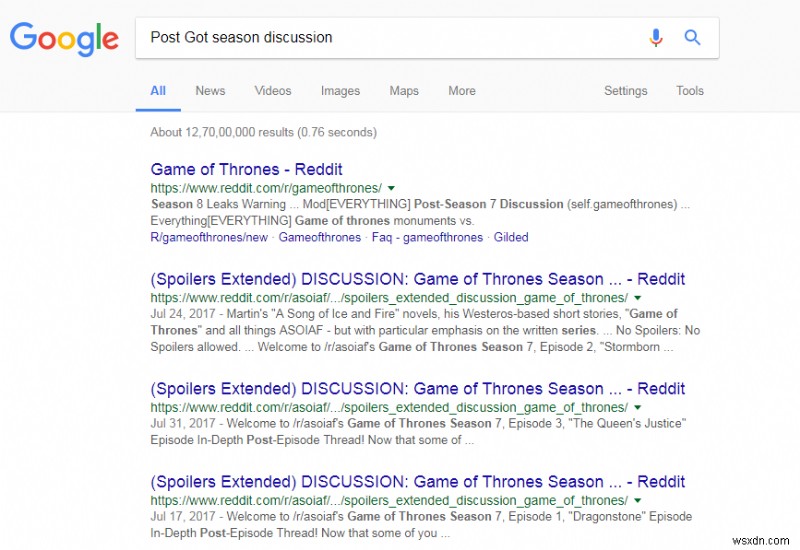The image size is (800, 550).
Task: Expand arrow beside reddit.com/r/gameofthrones URL
Action: [391, 188]
